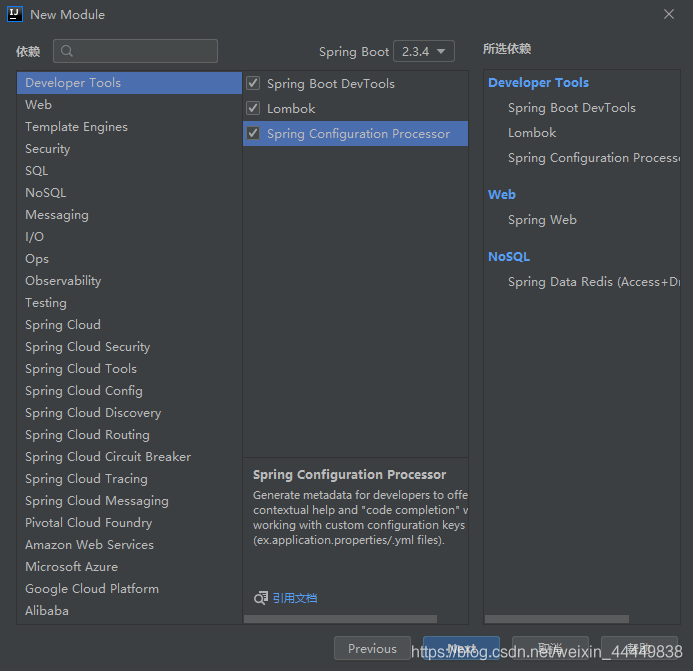
Task: Click the dependency search input field
Action: coord(135,51)
